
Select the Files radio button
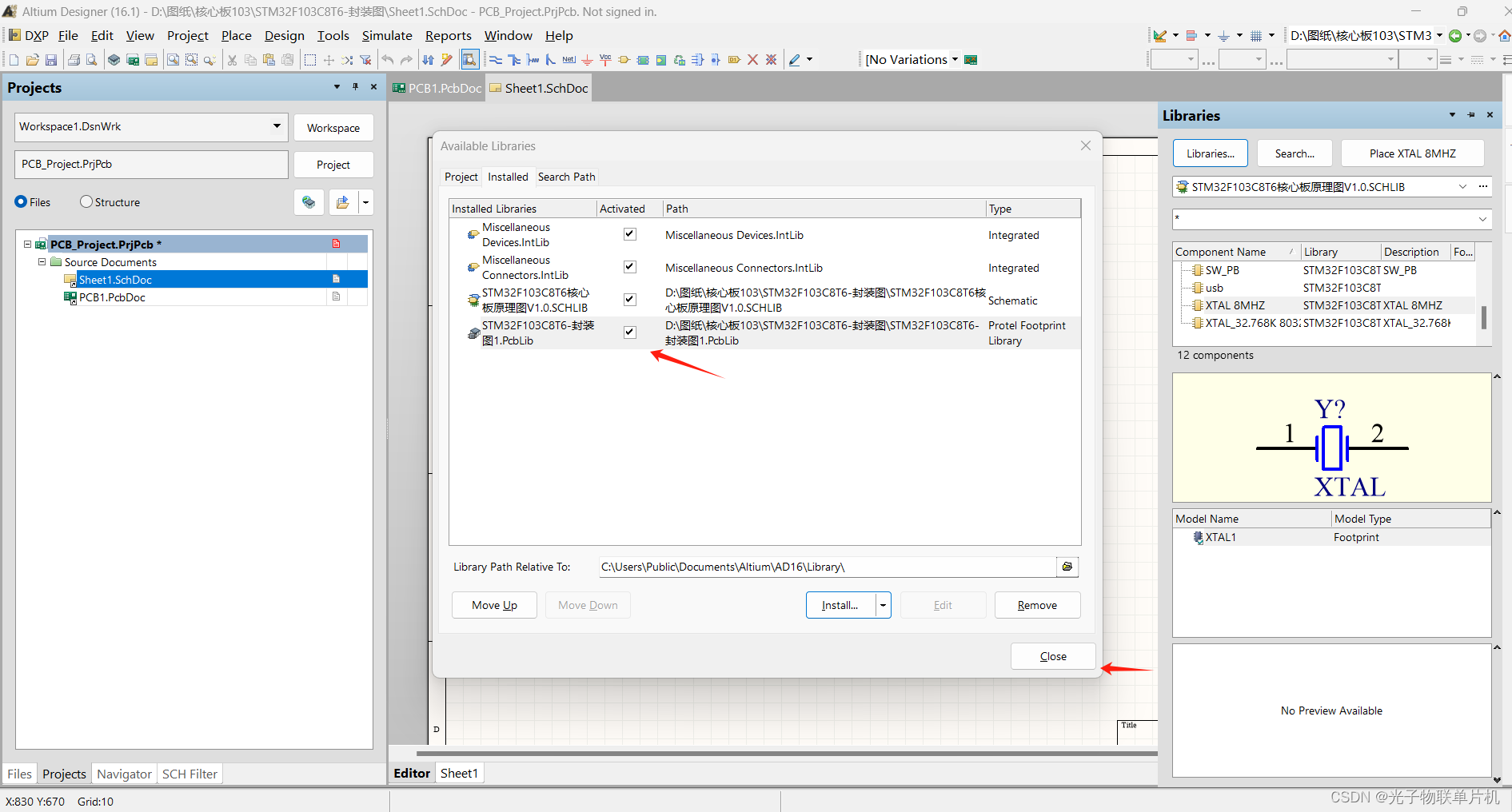[21, 201]
